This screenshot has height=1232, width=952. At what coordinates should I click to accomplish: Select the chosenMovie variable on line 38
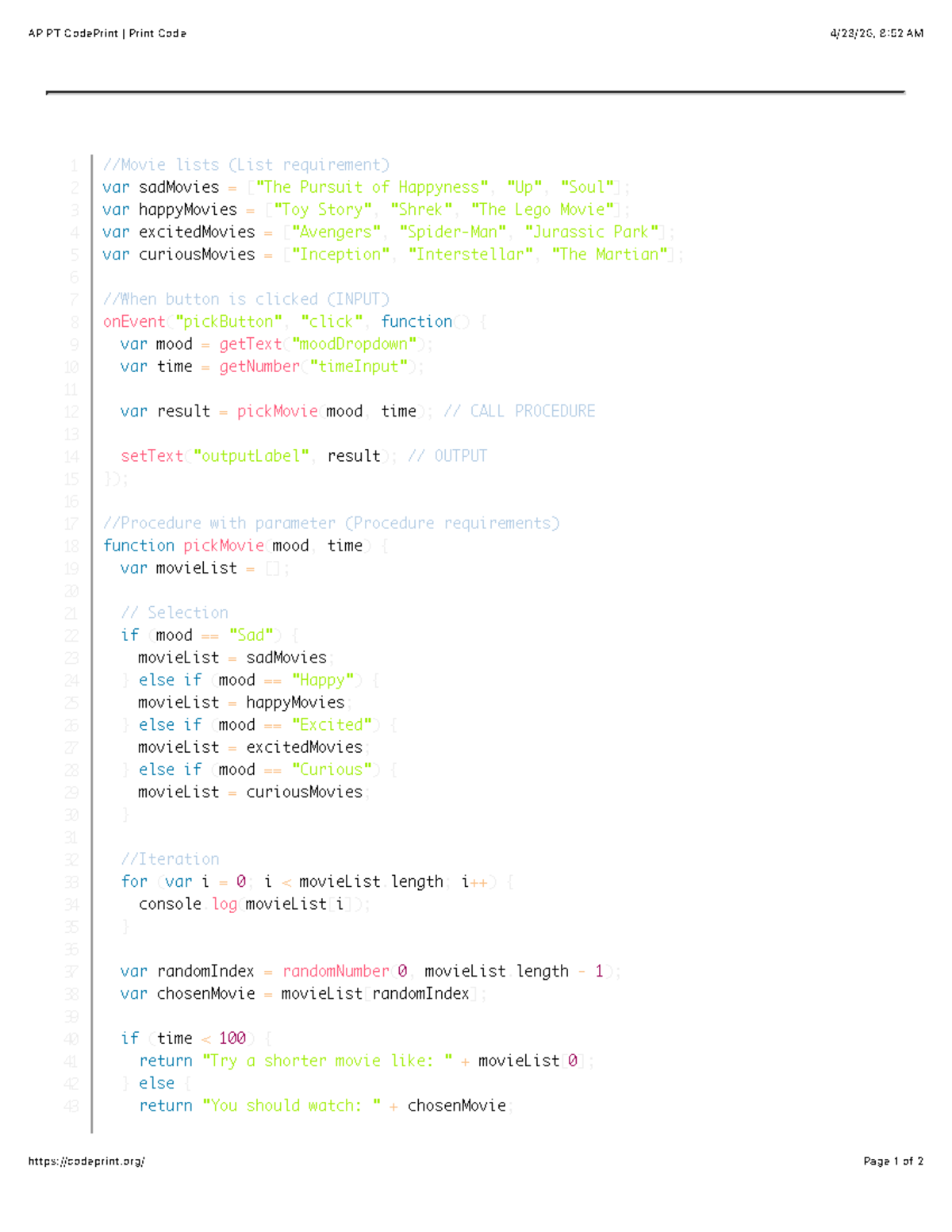(x=205, y=993)
